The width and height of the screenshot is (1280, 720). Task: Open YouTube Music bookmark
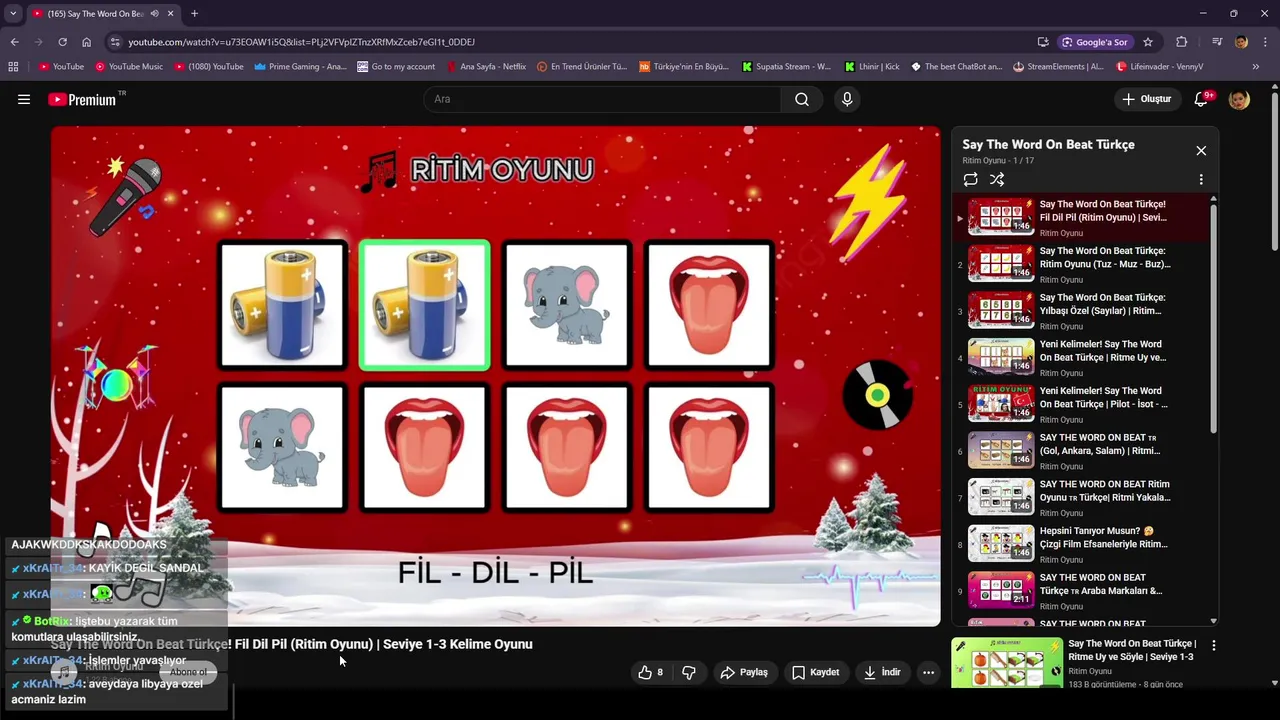click(x=129, y=67)
